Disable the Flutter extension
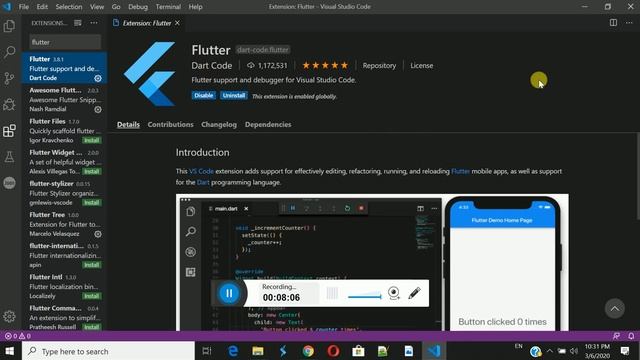Screen dimensions: 640x360 point(204,96)
